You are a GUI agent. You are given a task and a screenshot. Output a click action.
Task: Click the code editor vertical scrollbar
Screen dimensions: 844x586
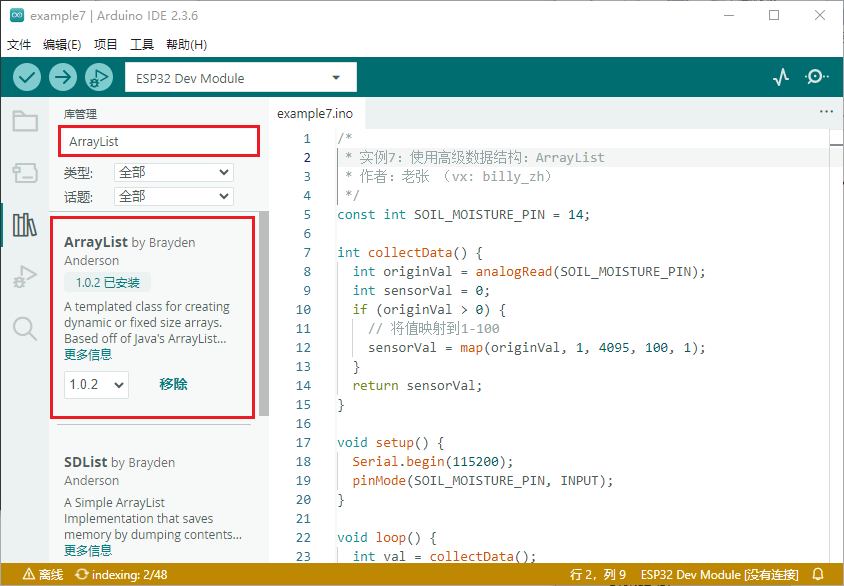pyautogui.click(x=836, y=344)
